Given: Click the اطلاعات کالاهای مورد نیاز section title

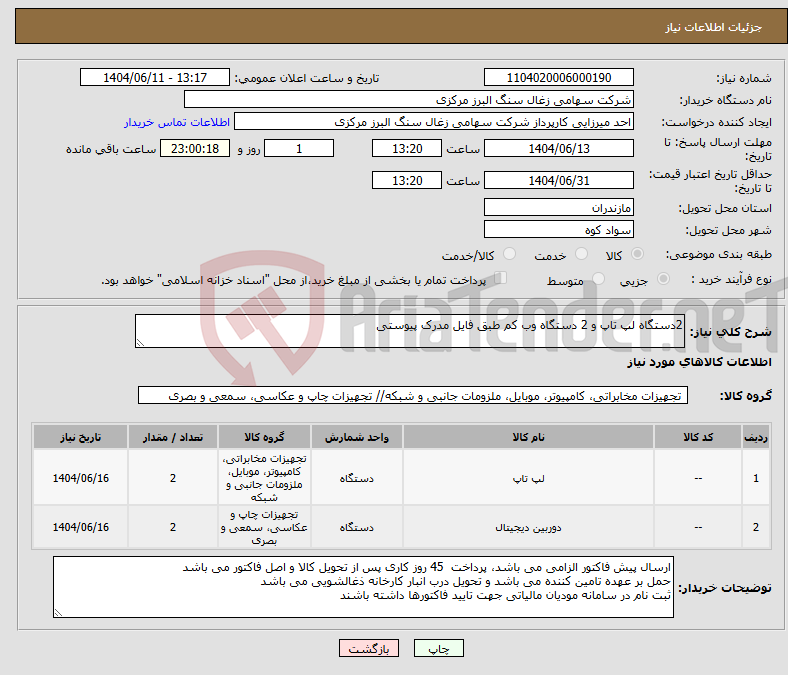Looking at the screenshot, I should [x=699, y=362].
